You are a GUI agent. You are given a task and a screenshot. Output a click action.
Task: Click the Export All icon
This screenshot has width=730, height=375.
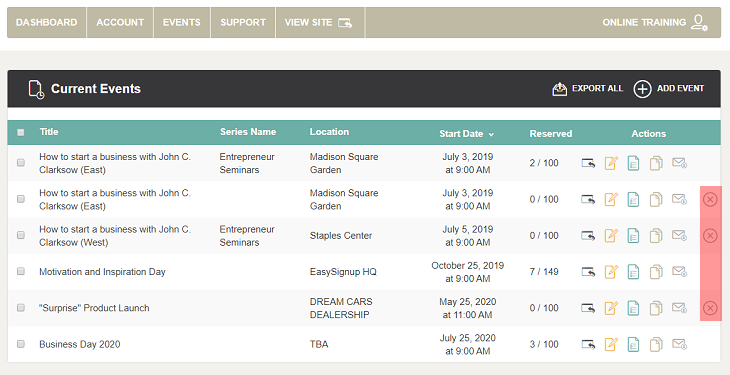(x=560, y=89)
